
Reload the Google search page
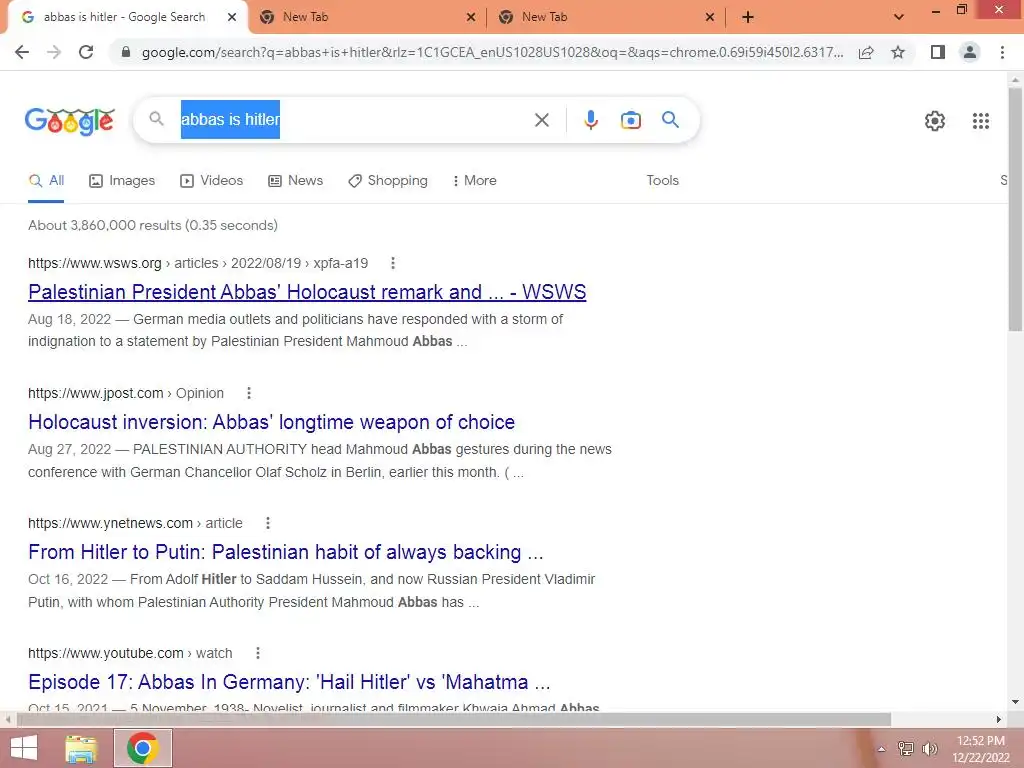coord(86,52)
